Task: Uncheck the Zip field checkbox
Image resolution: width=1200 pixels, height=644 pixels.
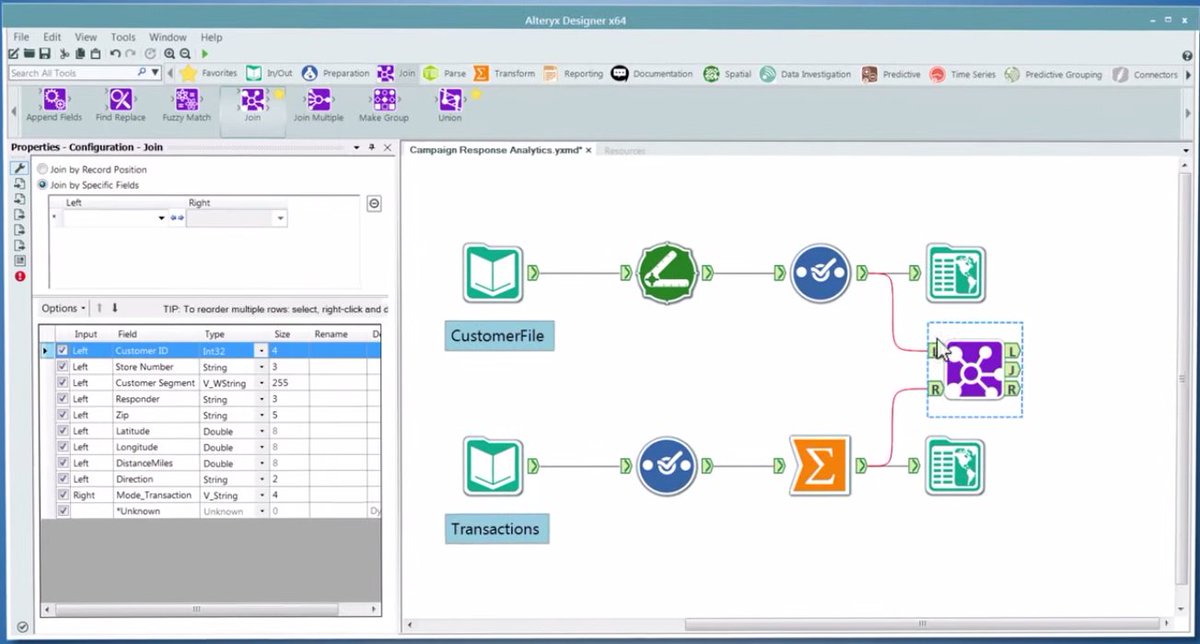Action: pos(63,415)
